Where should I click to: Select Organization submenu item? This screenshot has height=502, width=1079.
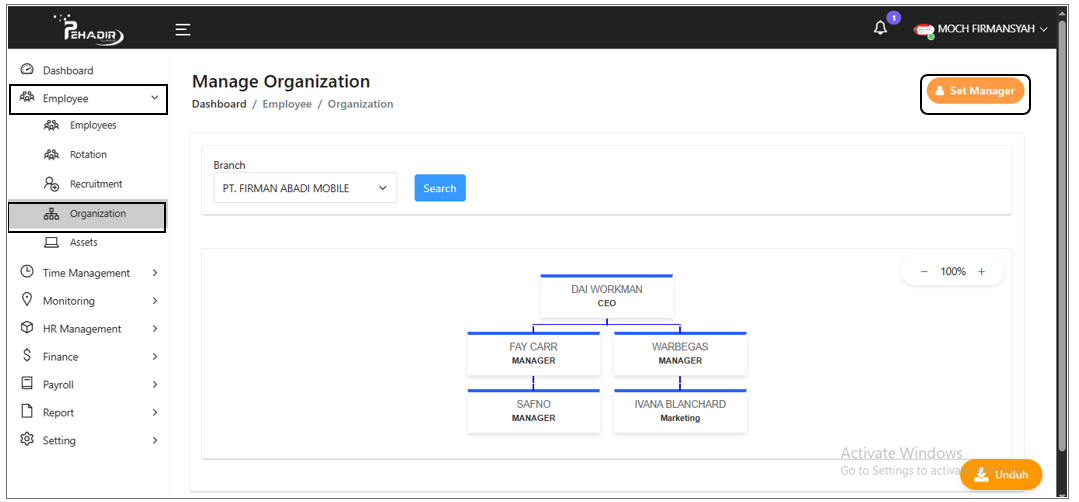click(87, 215)
